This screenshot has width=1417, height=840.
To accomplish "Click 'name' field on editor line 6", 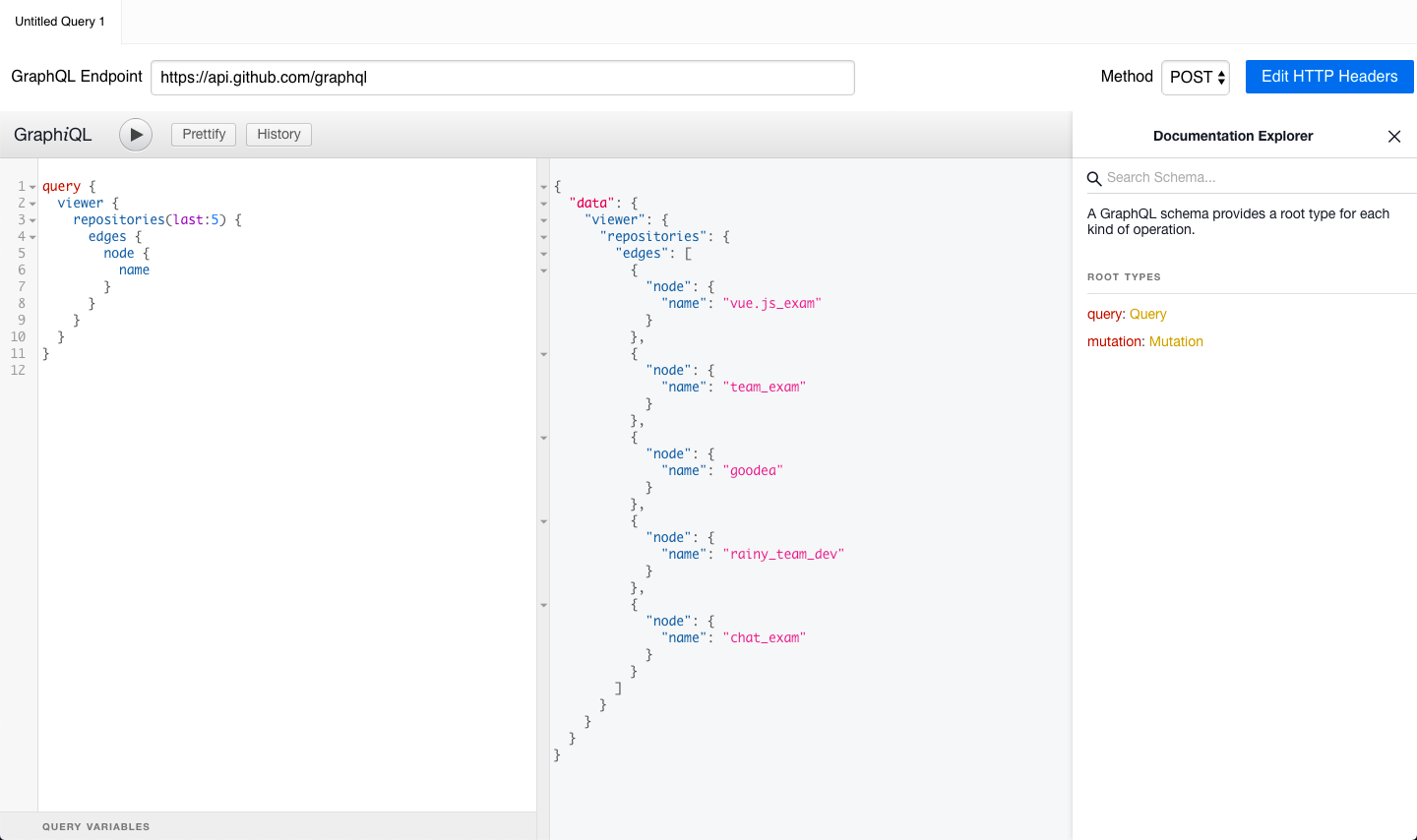I will pos(135,270).
